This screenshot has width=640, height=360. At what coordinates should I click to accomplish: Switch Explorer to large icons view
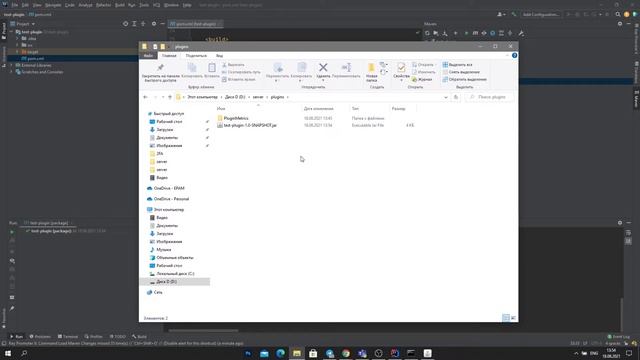point(513,318)
